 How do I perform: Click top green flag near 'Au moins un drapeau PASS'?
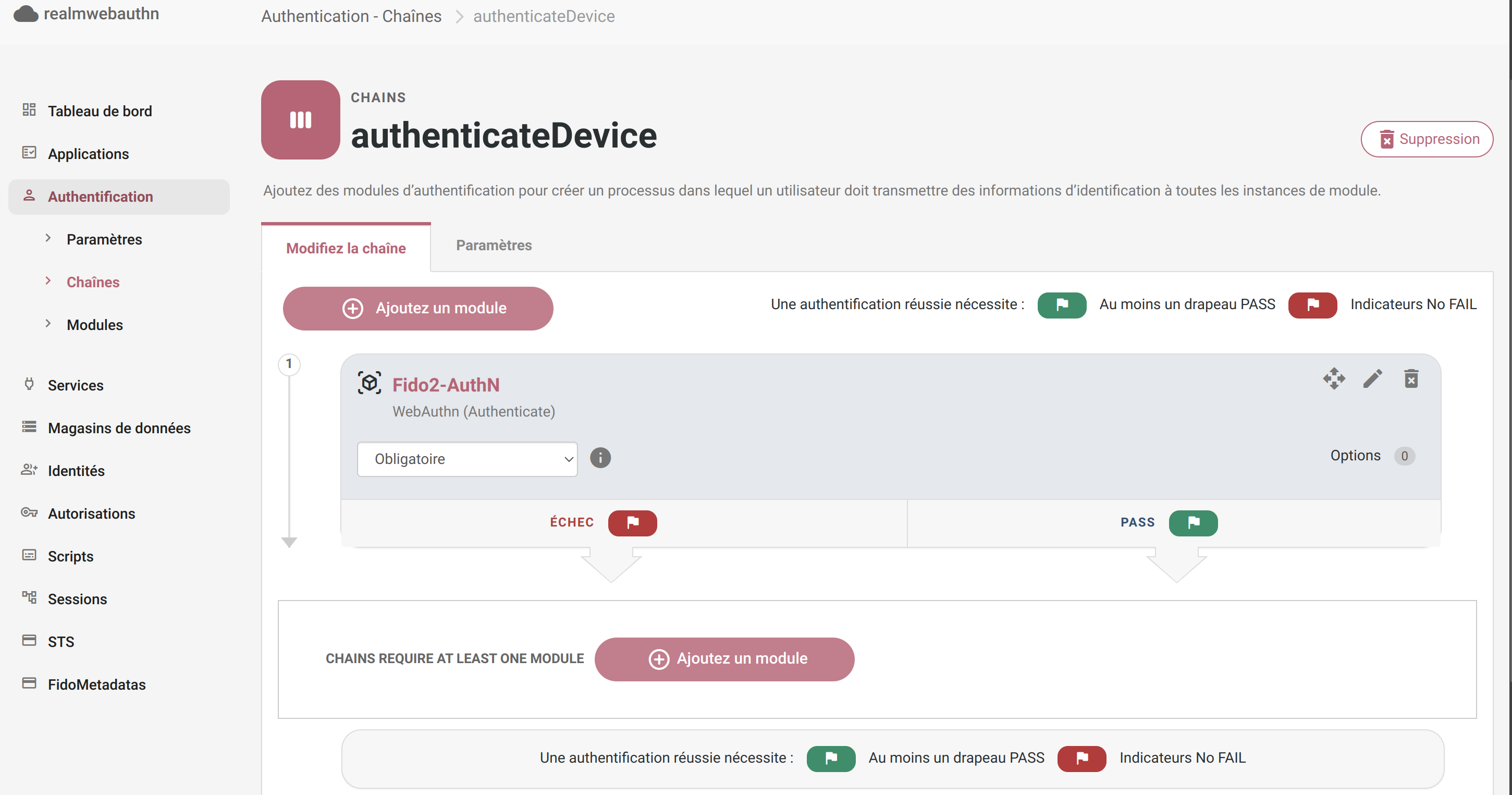pos(1062,305)
